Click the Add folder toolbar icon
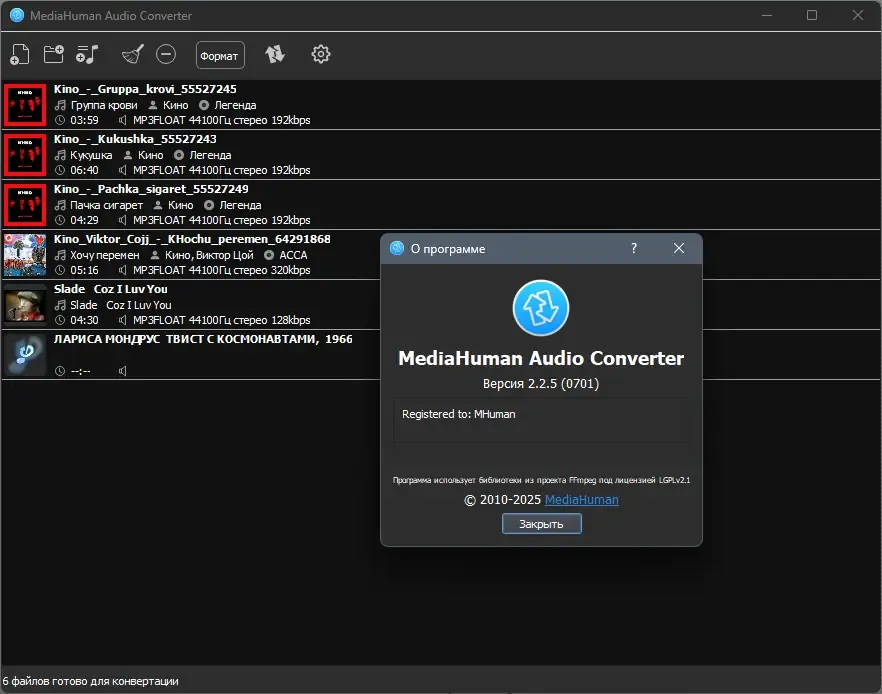This screenshot has width=882, height=694. pos(54,54)
